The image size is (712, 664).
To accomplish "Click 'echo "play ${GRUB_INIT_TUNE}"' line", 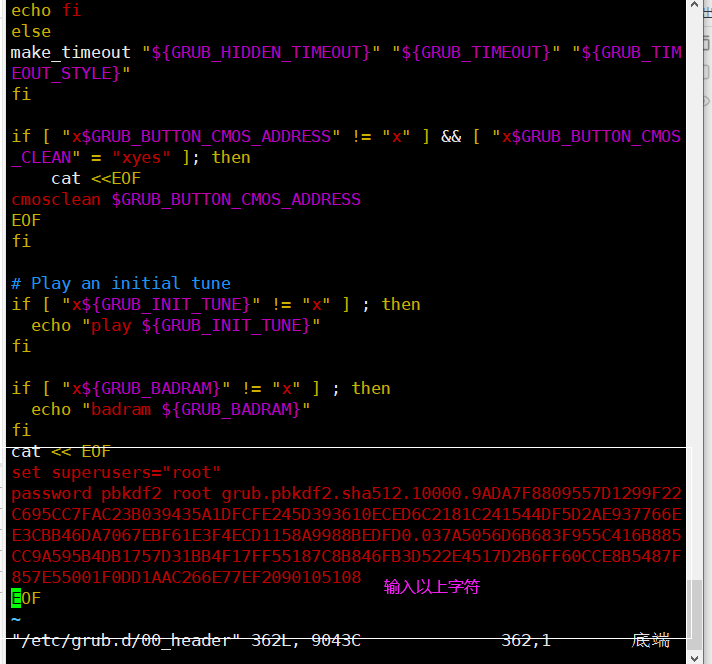I will click(x=175, y=326).
